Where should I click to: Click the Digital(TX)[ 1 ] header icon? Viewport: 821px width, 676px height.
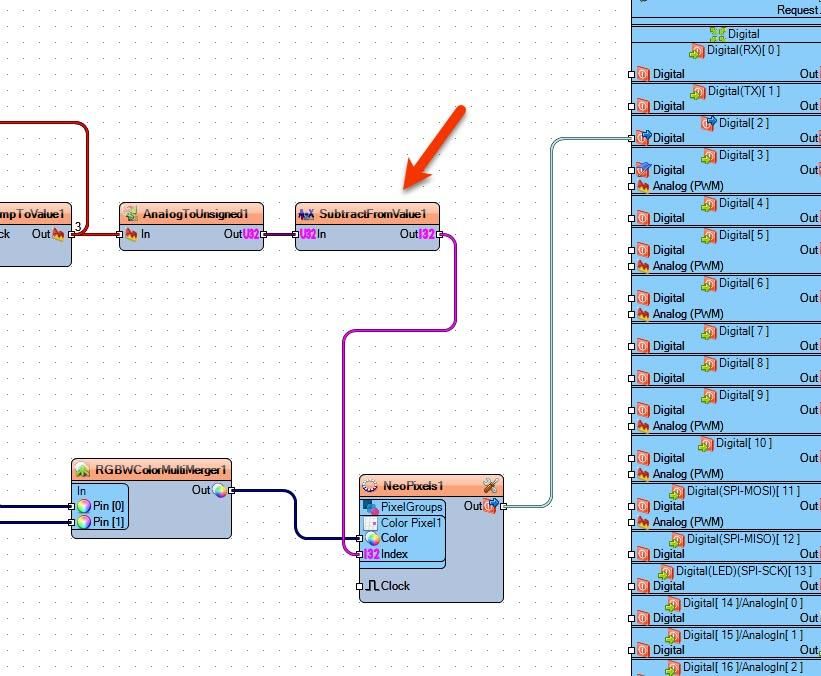698,92
